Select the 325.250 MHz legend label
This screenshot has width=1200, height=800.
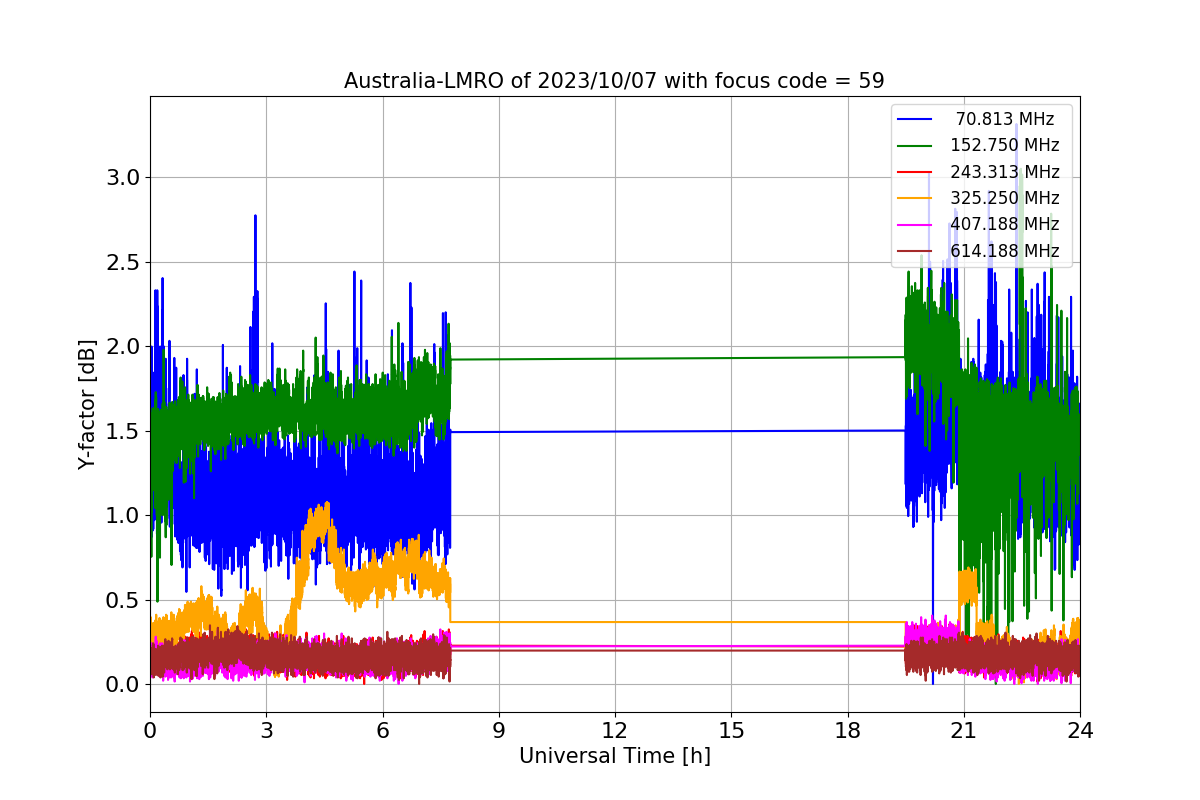(1005, 198)
